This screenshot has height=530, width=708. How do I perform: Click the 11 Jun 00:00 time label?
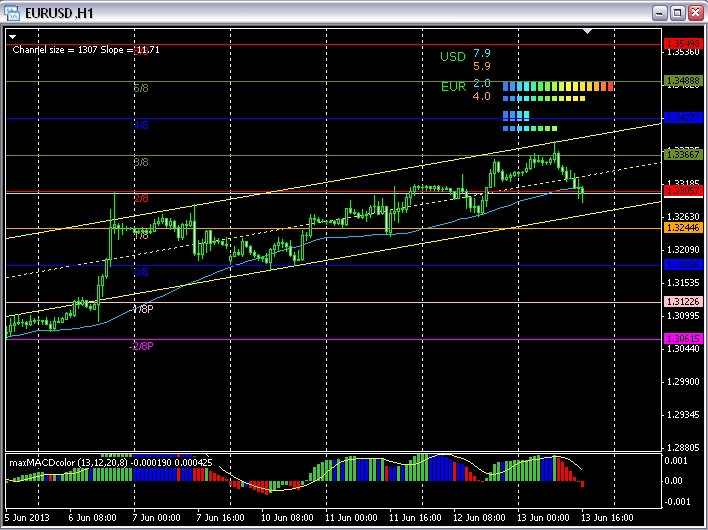tap(351, 517)
